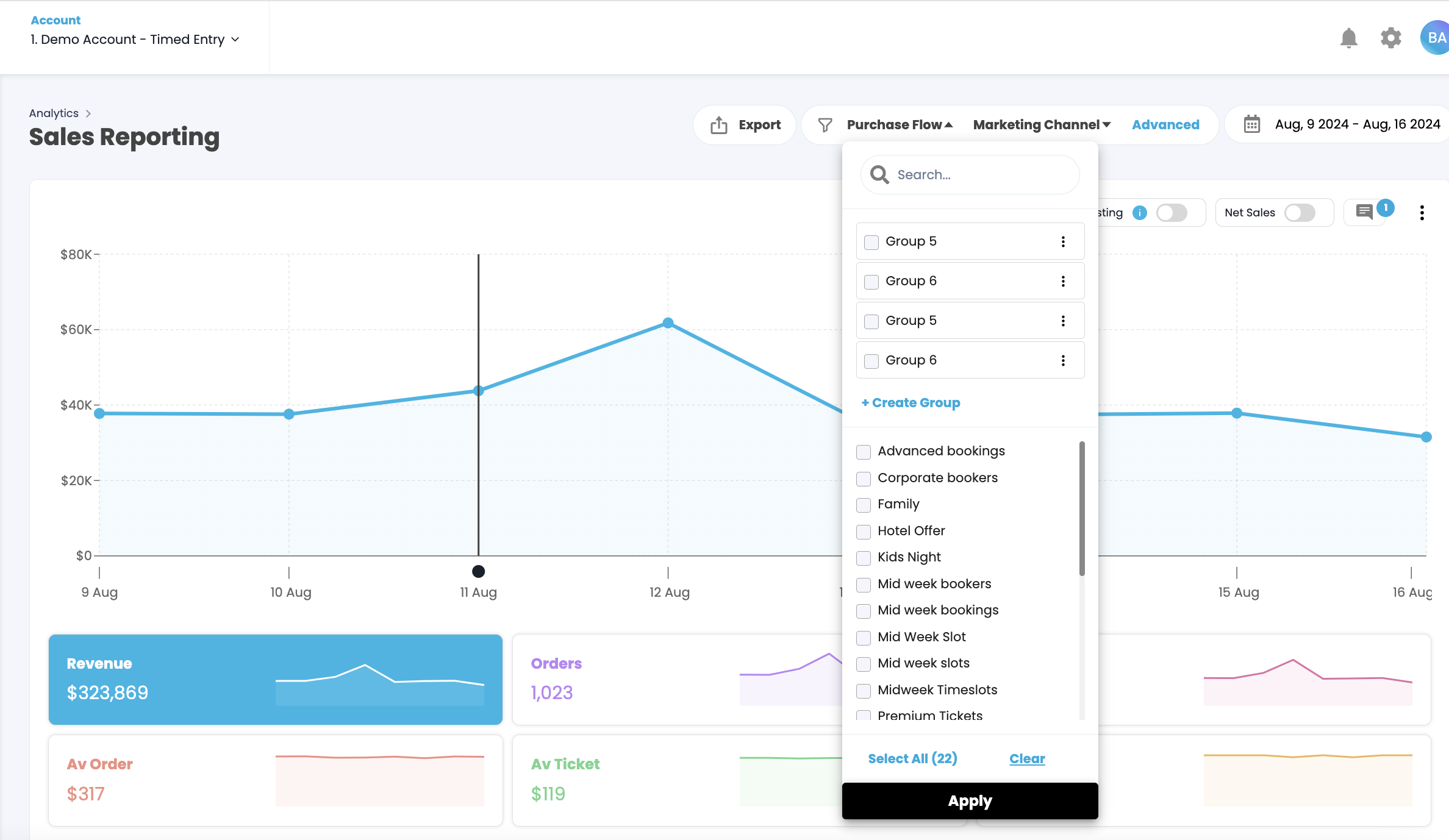Check the Hotel Offer checkbox

[863, 532]
